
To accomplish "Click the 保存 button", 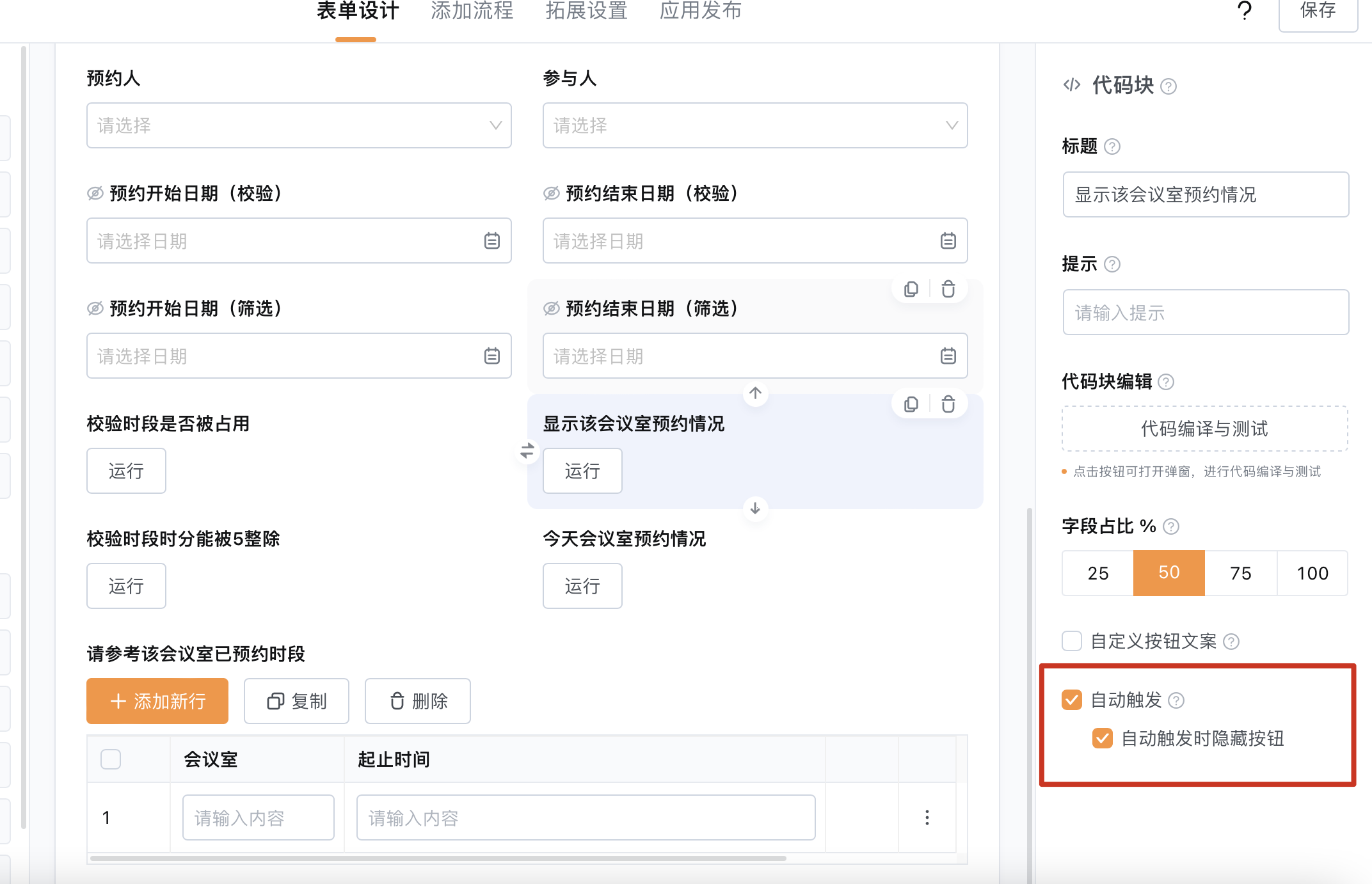I will tap(1318, 13).
